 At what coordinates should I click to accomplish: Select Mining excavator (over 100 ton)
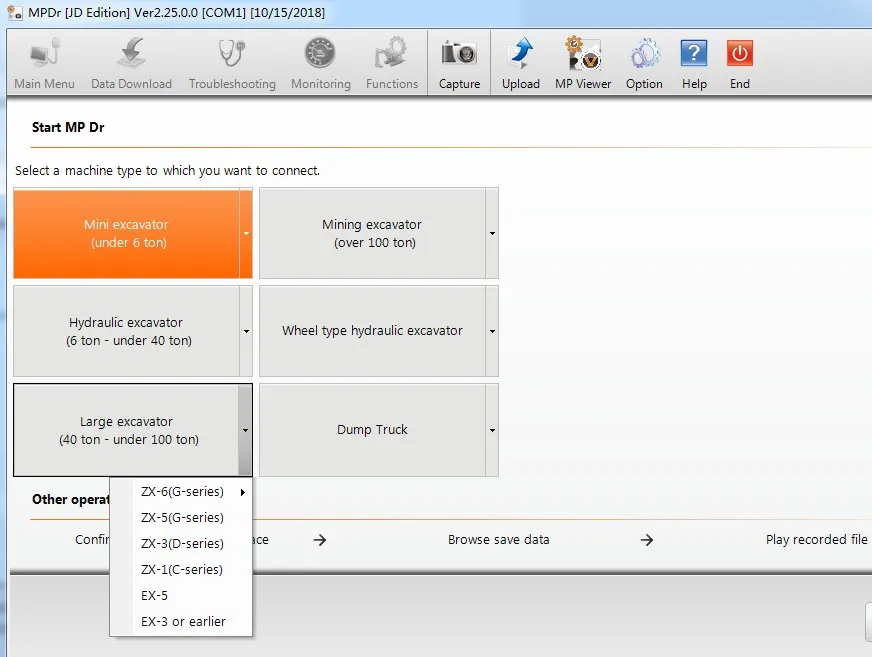372,233
